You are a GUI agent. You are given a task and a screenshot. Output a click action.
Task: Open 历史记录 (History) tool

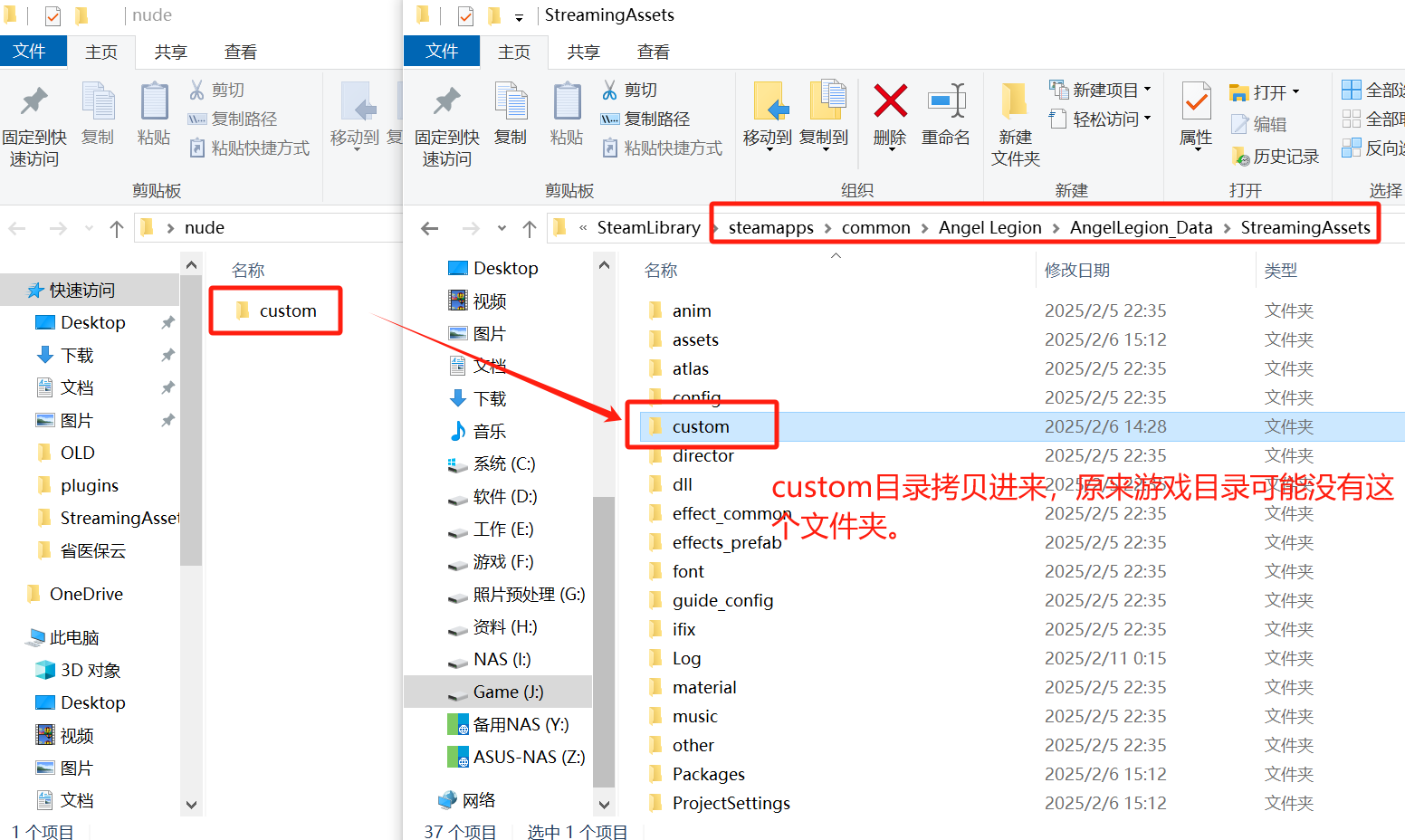click(x=1275, y=156)
